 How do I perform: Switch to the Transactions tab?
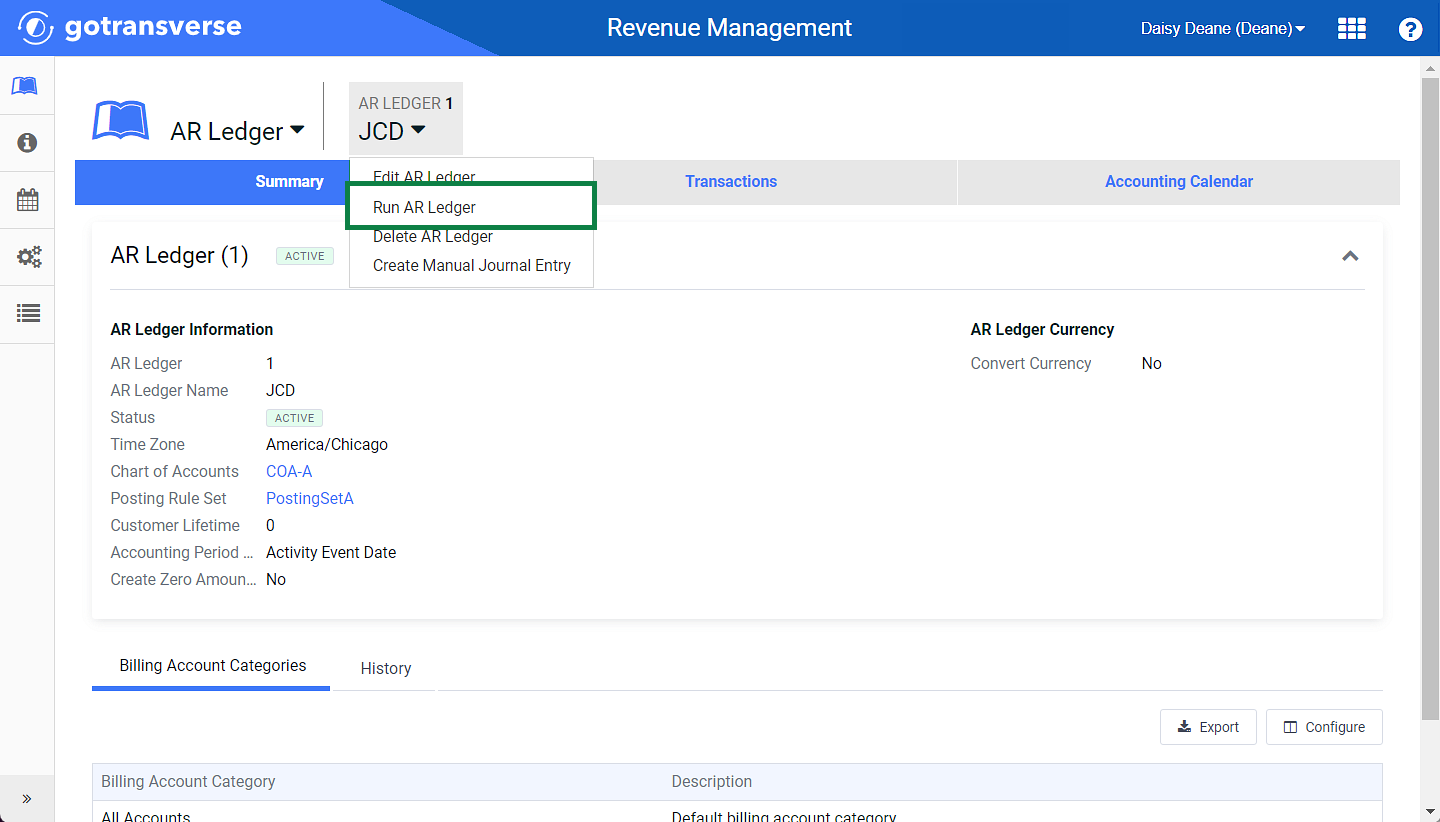click(731, 182)
